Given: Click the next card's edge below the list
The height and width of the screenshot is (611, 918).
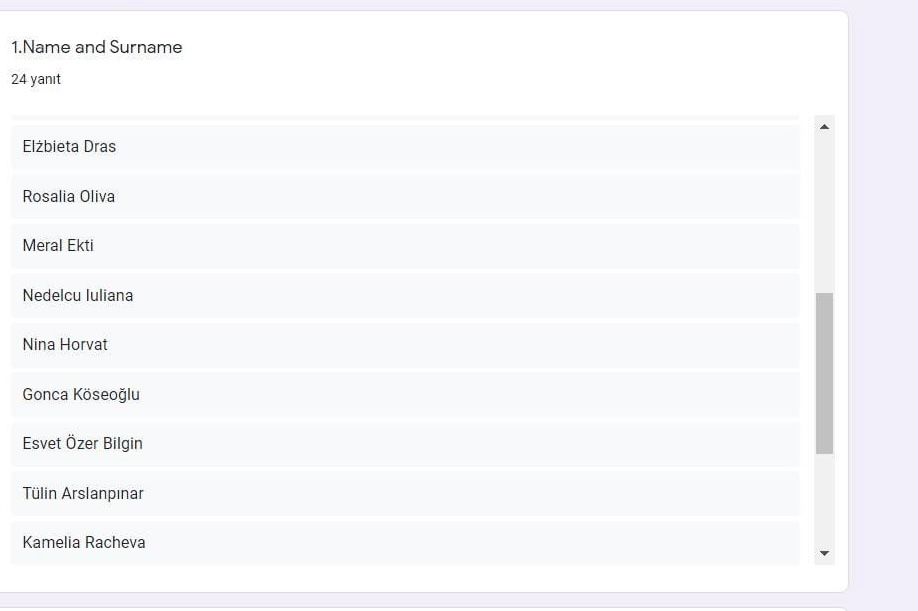Looking at the screenshot, I should click(x=424, y=608).
